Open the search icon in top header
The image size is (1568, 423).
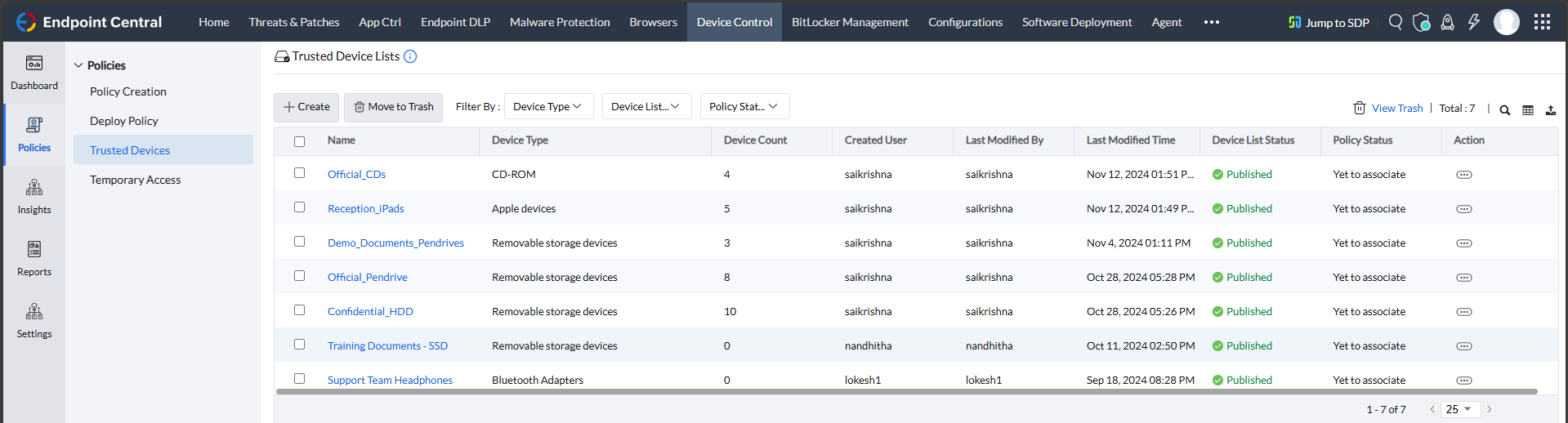coord(1396,22)
